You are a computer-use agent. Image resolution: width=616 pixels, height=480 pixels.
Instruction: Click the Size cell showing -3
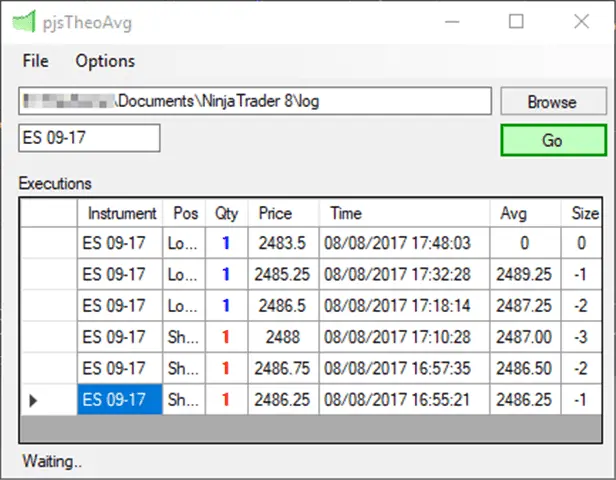(581, 337)
